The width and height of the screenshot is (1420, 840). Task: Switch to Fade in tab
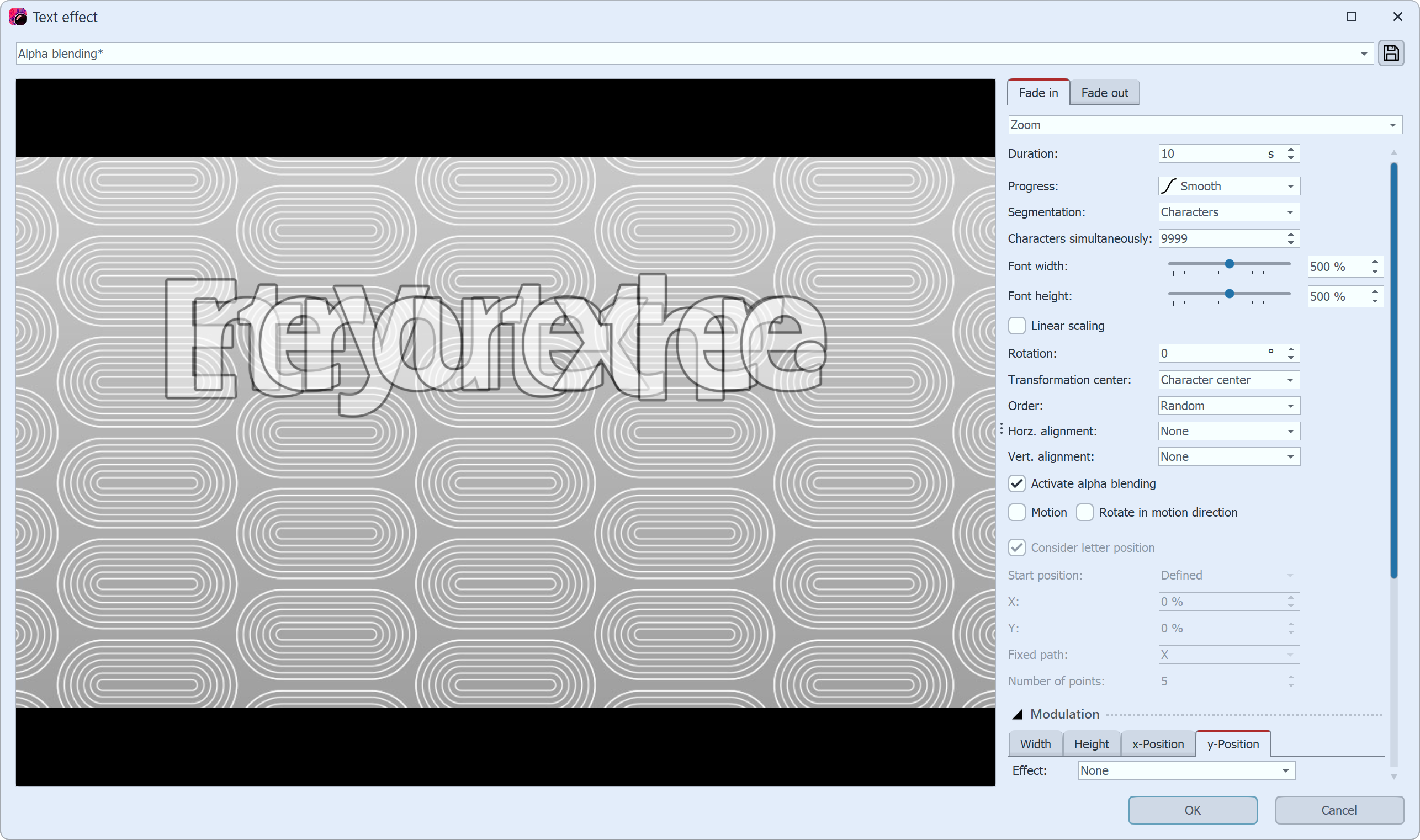point(1037,92)
